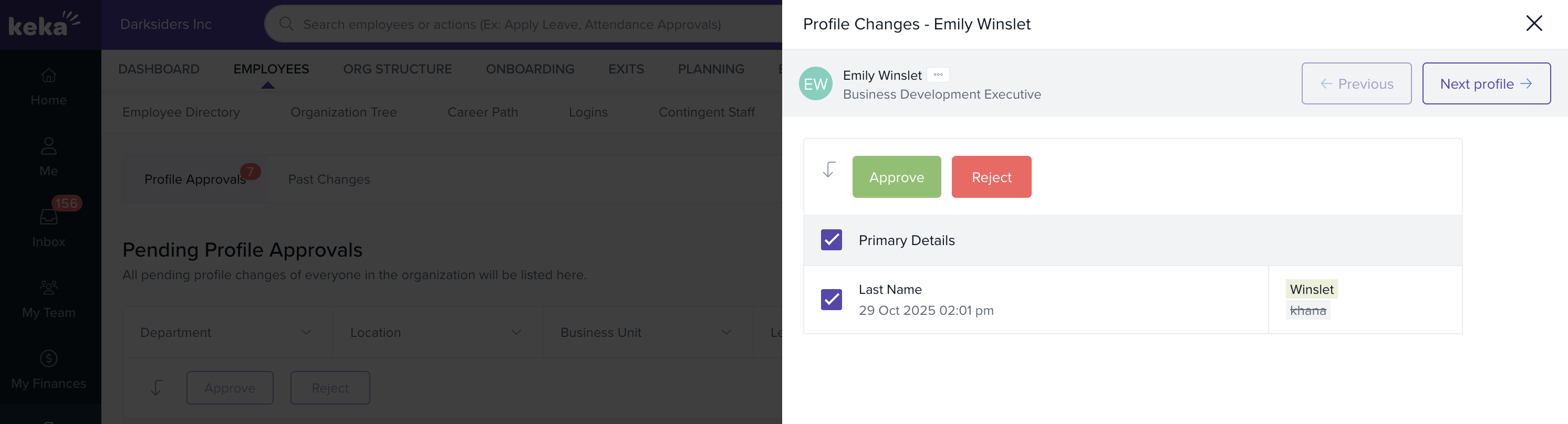Open the Inbox icon with 156 badge
This screenshot has height=424, width=1568.
click(x=49, y=217)
